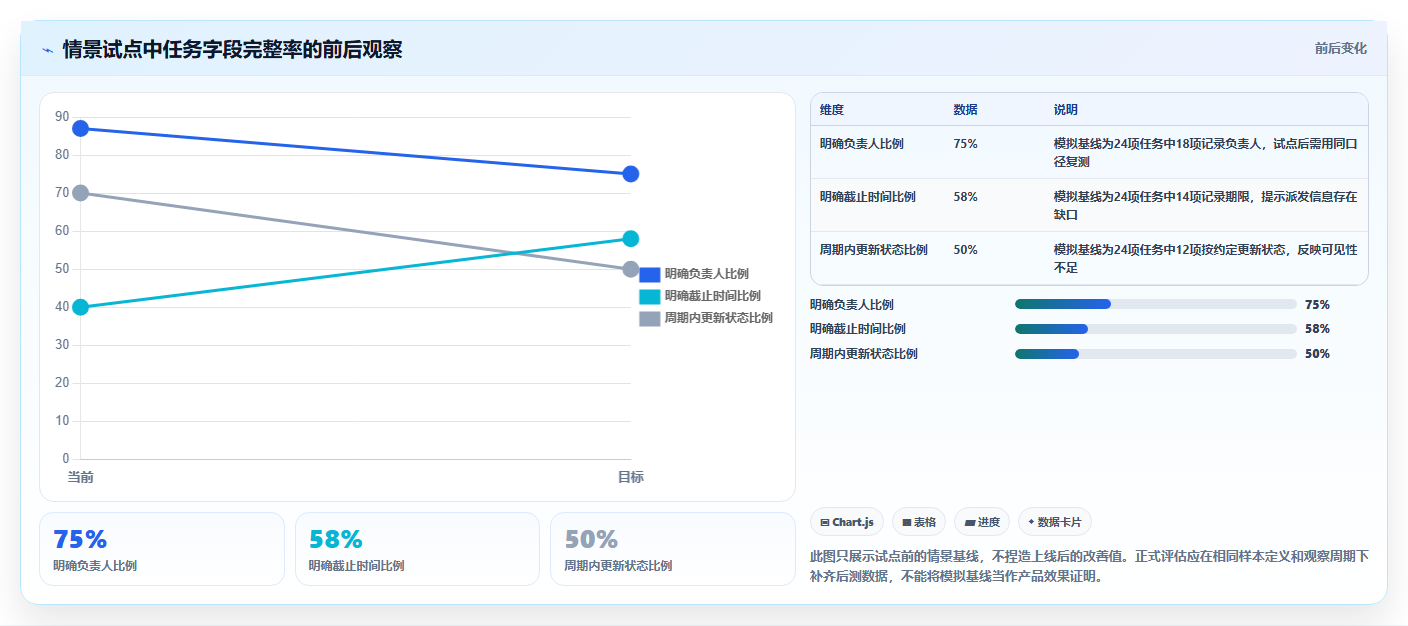Click the blue data point at 当前
The height and width of the screenshot is (626, 1408).
[x=81, y=129]
